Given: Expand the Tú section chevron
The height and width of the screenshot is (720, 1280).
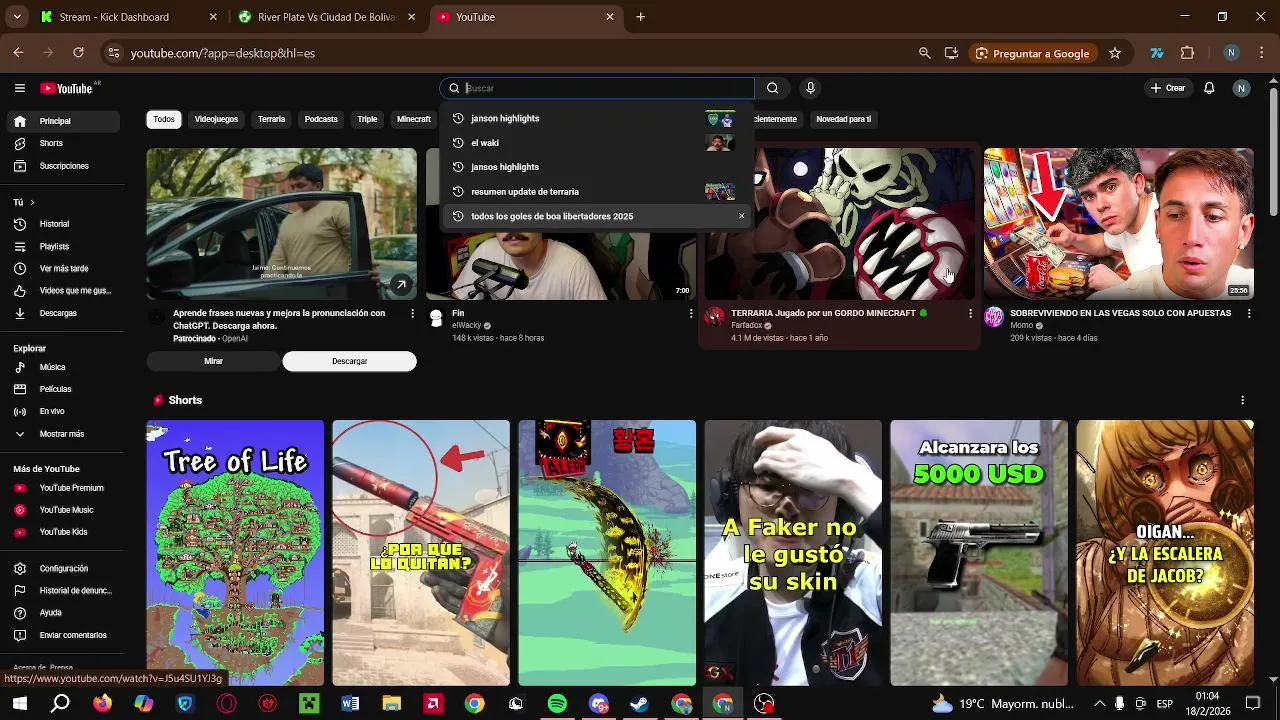Looking at the screenshot, I should click(32, 202).
